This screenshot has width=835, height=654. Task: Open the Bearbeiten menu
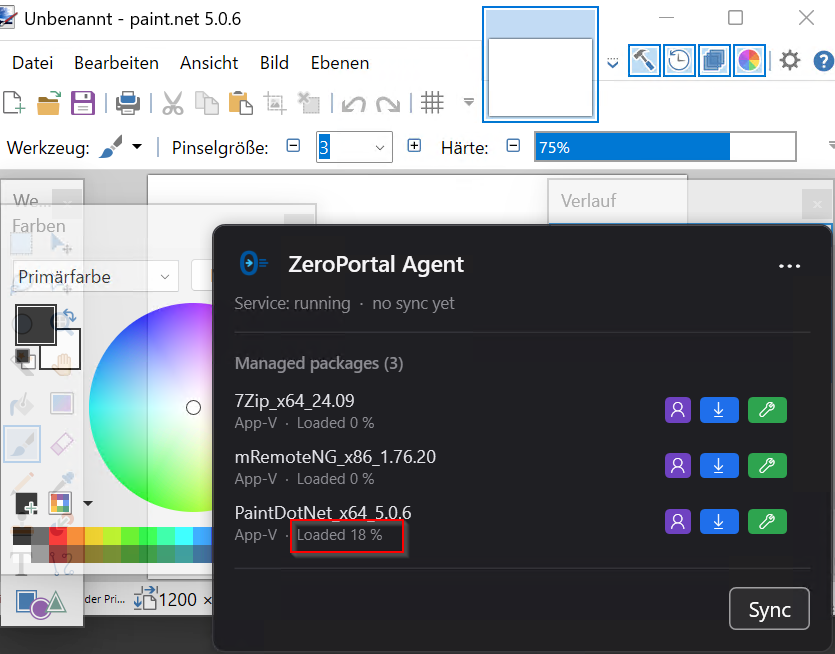click(x=116, y=63)
